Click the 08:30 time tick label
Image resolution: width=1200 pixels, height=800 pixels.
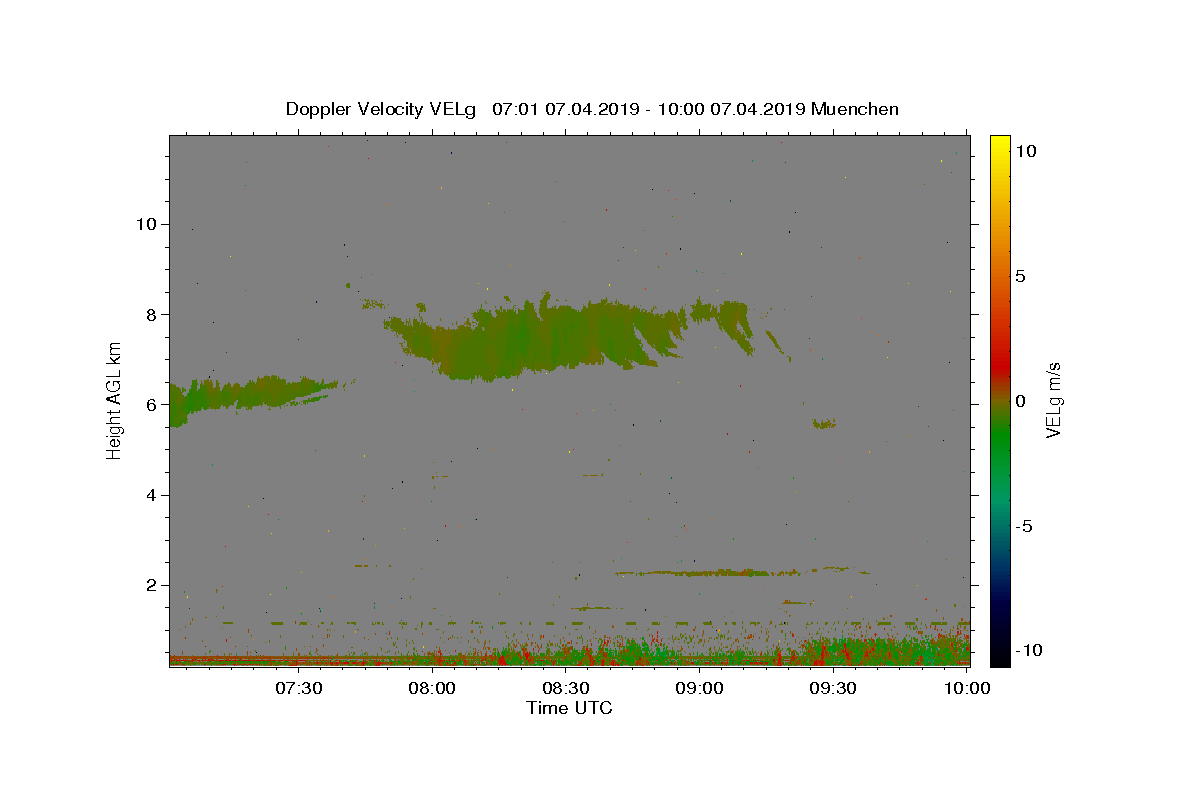pyautogui.click(x=566, y=688)
